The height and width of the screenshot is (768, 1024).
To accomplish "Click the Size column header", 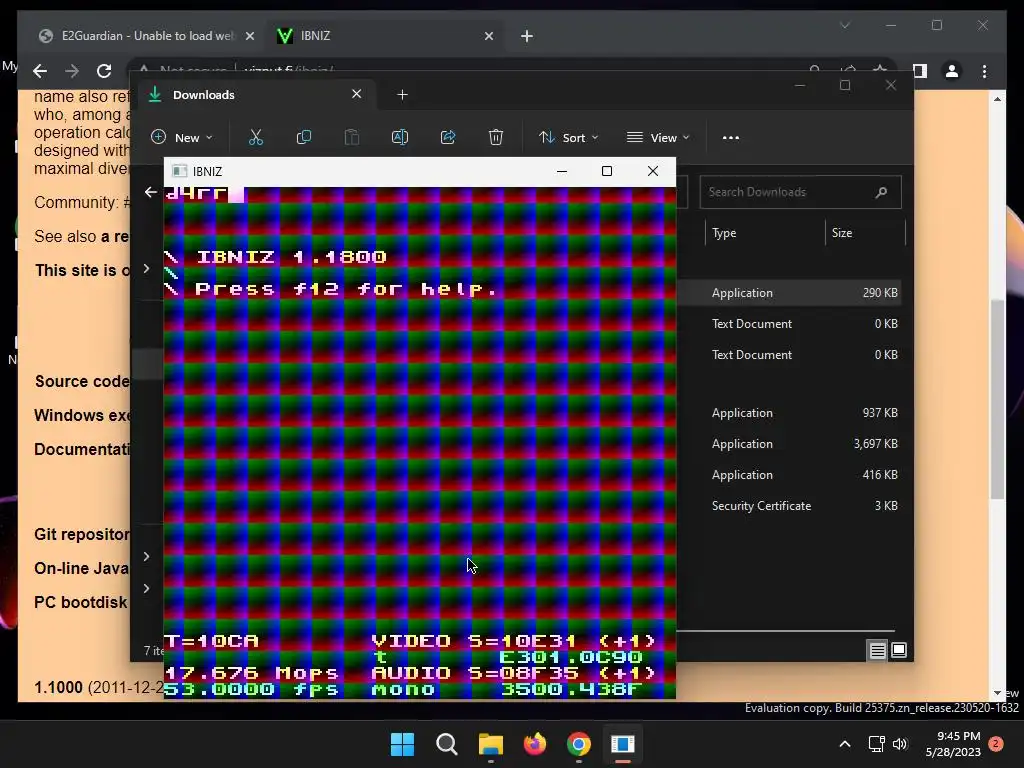I will [842, 232].
